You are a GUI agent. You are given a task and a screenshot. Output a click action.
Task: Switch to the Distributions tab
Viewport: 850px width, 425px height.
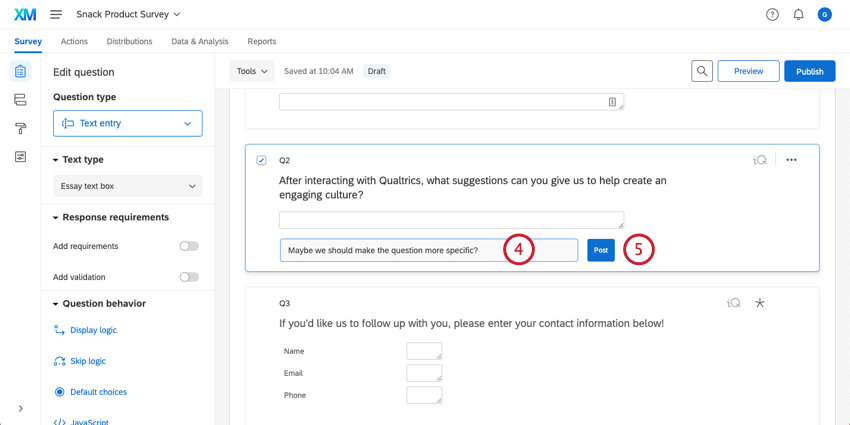(x=129, y=42)
